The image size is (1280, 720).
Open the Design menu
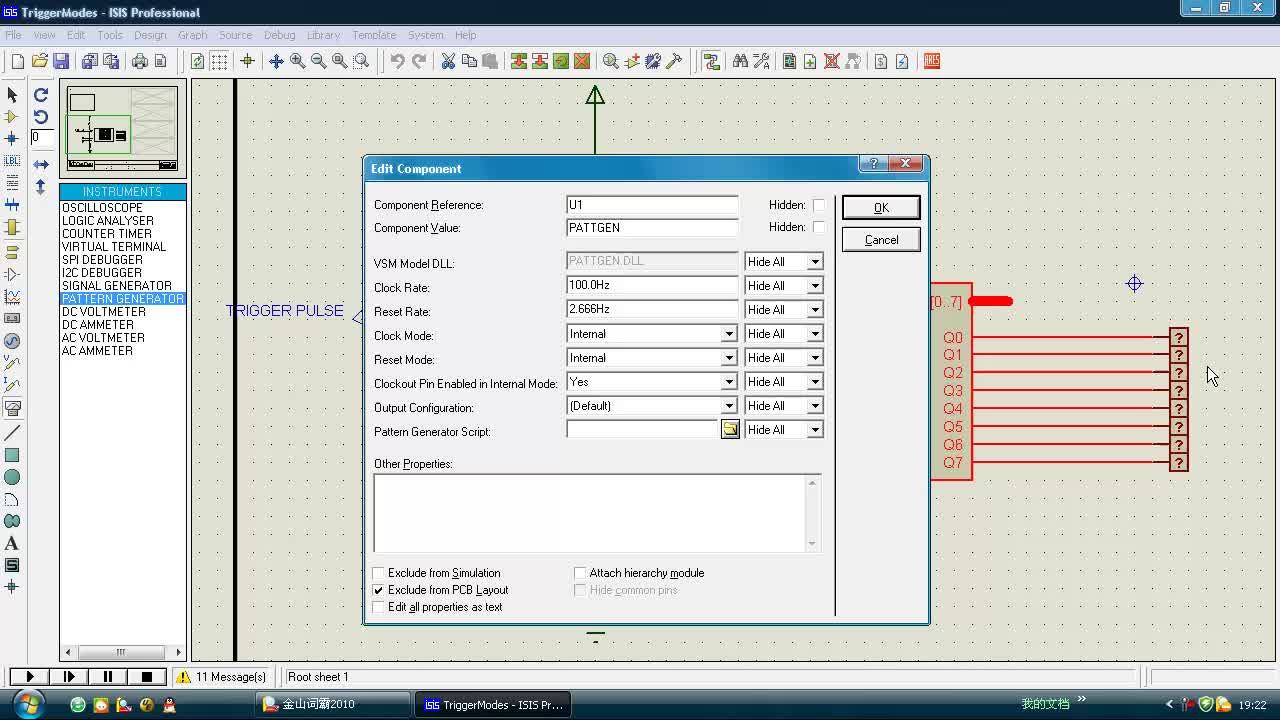click(x=150, y=35)
